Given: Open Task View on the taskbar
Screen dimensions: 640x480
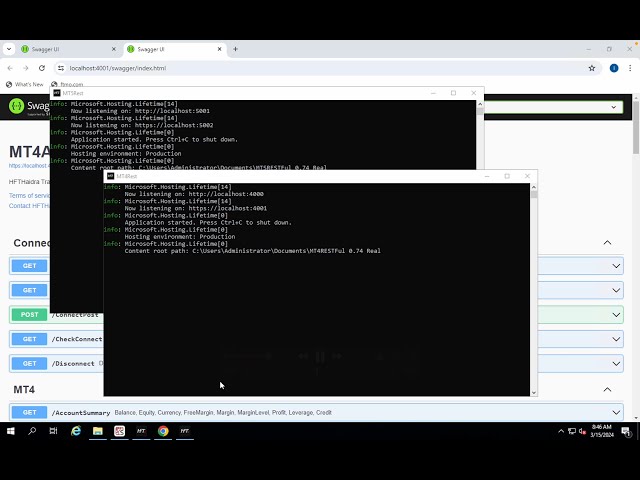Looking at the screenshot, I should click(53, 431).
